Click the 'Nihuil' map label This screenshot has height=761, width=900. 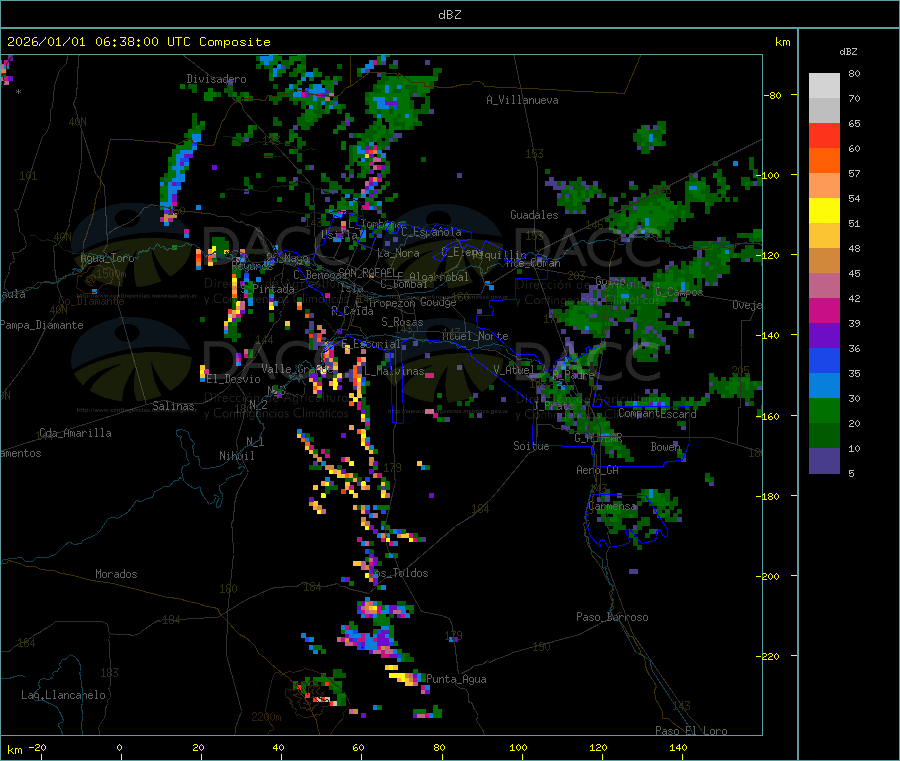(237, 456)
